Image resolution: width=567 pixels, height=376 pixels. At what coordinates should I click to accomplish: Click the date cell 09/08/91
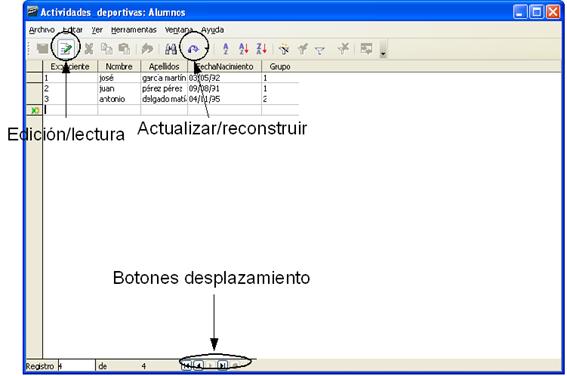pyautogui.click(x=225, y=89)
